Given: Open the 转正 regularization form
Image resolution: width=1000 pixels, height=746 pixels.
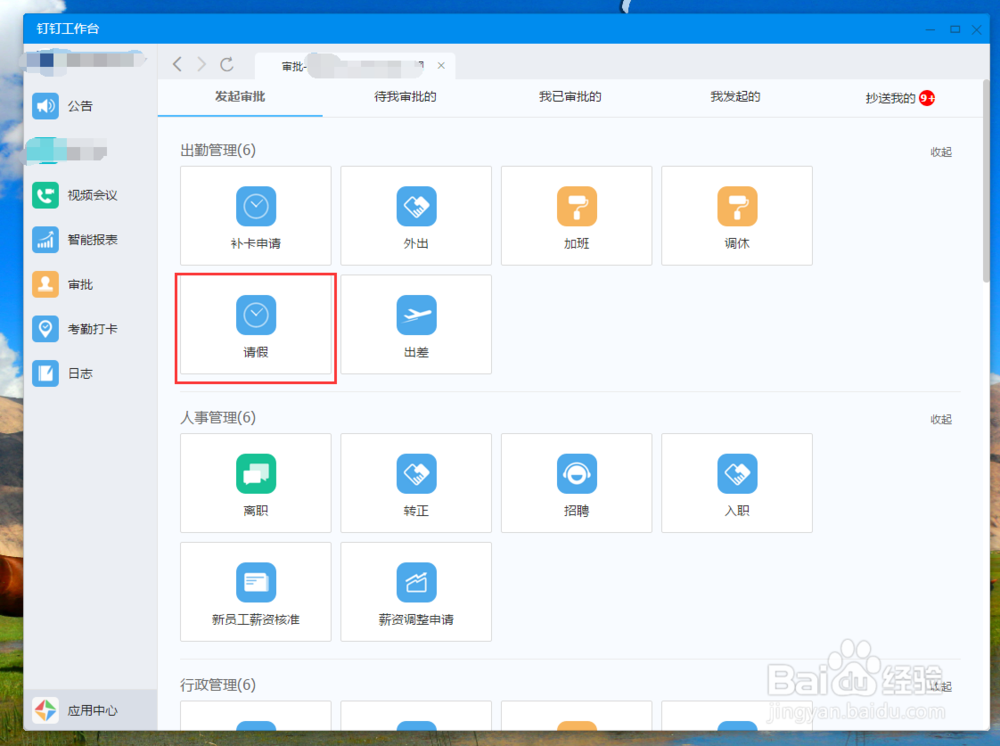Looking at the screenshot, I should point(416,483).
